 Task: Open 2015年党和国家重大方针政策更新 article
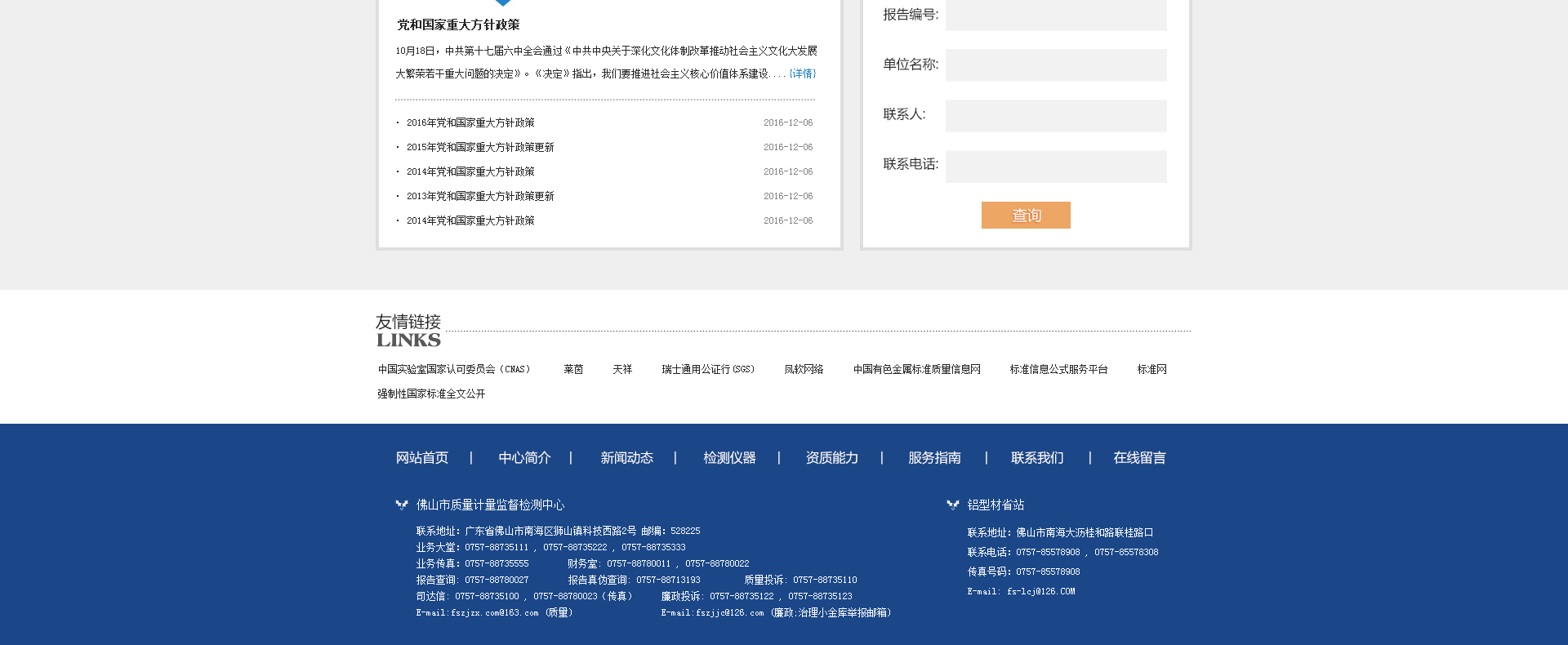(480, 147)
